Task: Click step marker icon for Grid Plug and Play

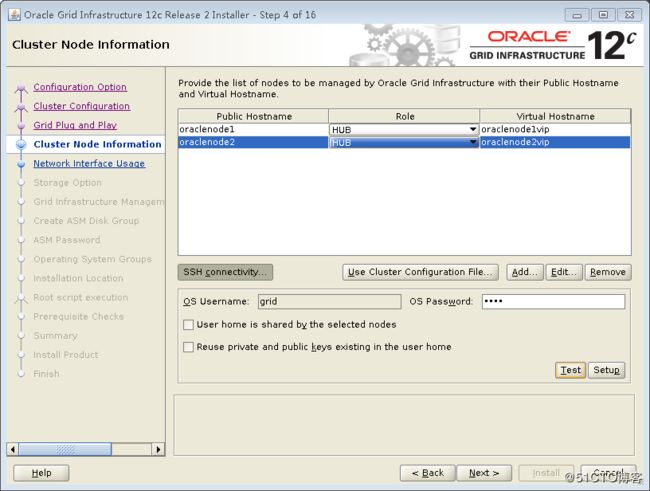Action: point(21,125)
